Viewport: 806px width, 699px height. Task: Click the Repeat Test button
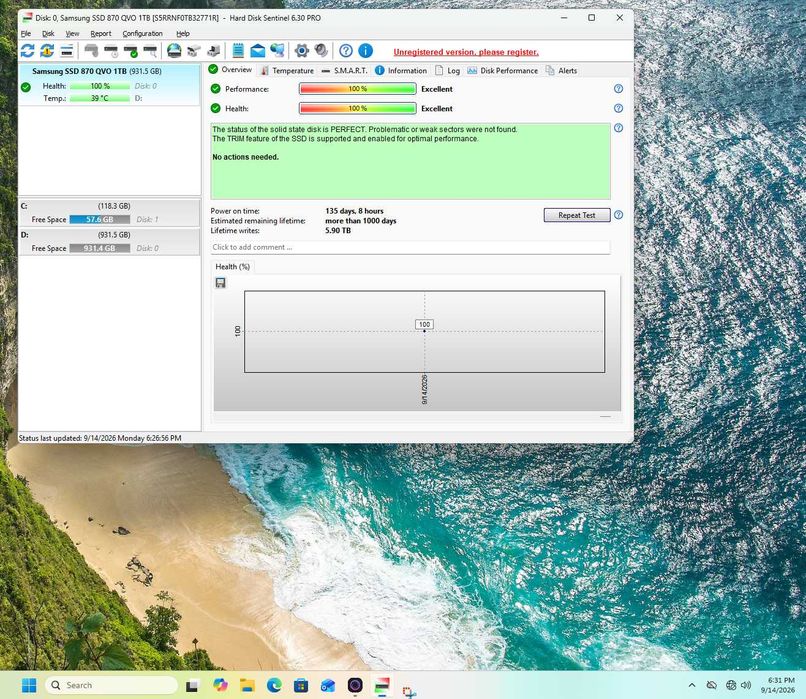577,215
